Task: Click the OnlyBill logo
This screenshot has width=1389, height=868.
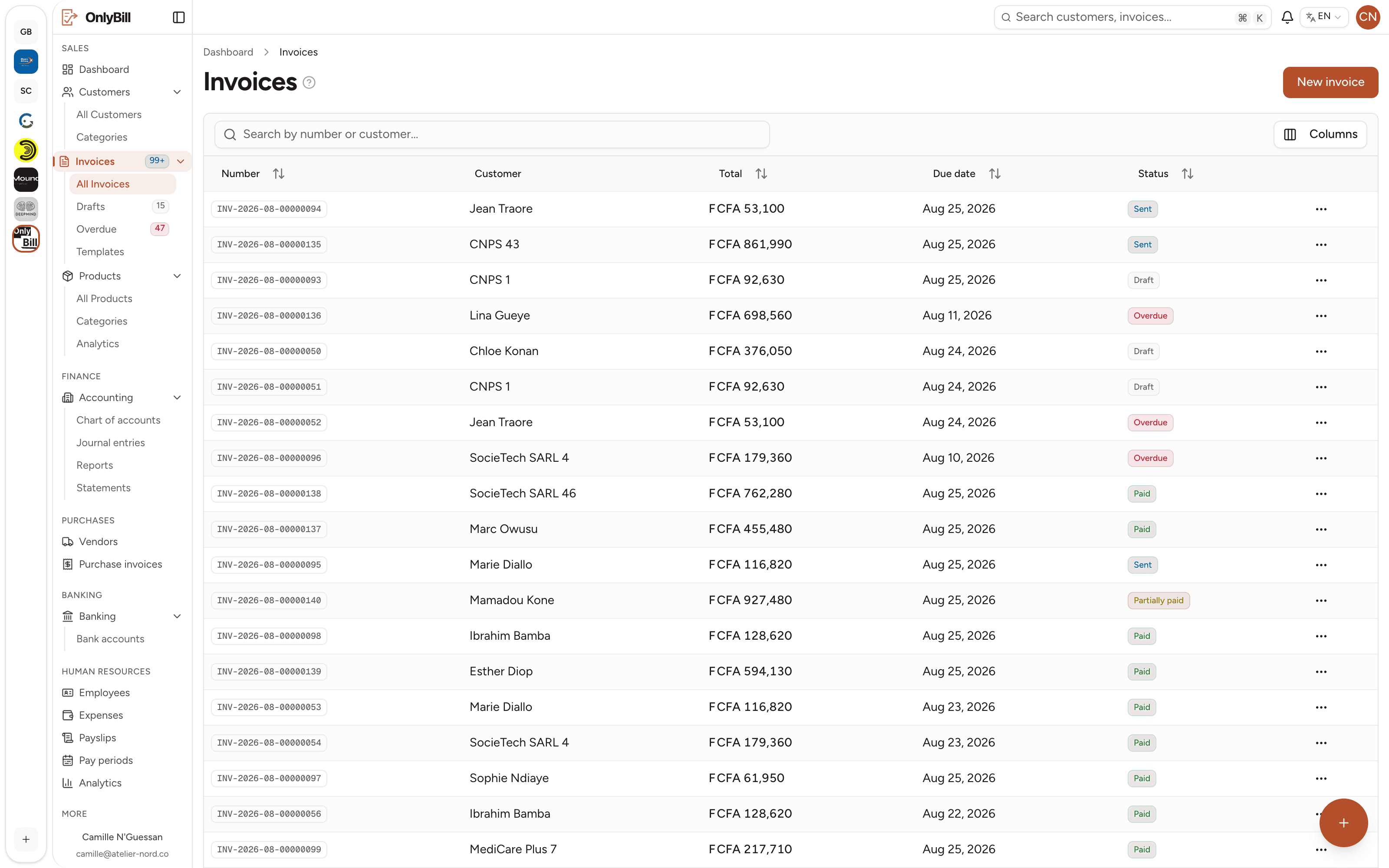Action: [x=96, y=17]
